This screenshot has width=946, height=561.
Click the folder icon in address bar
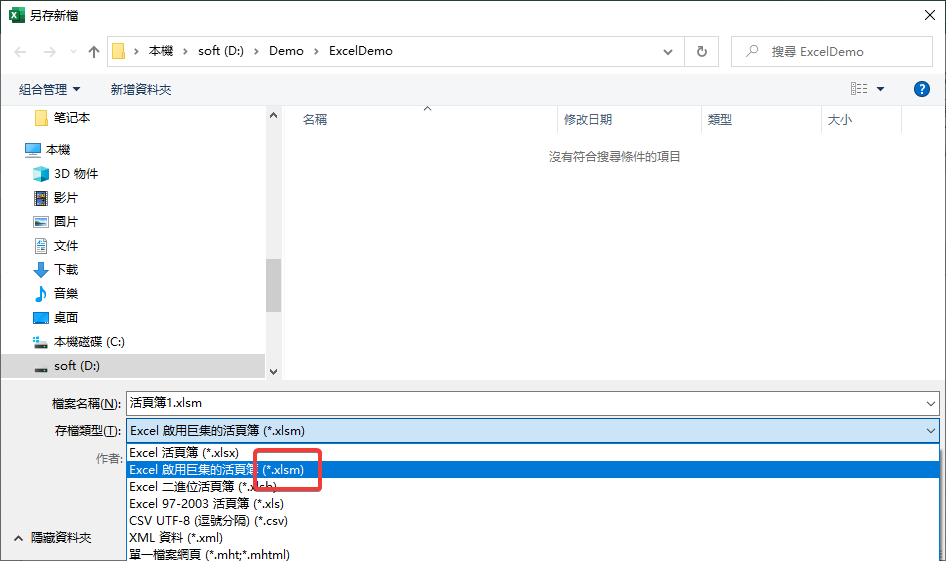point(119,51)
